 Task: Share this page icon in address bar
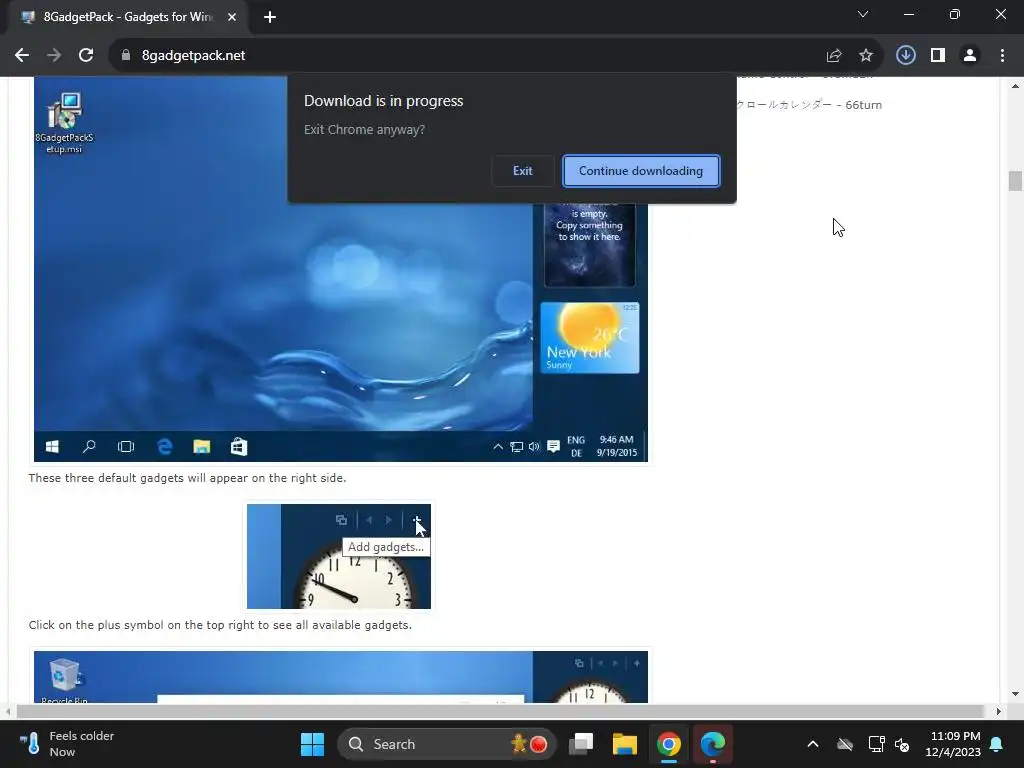[x=833, y=56]
